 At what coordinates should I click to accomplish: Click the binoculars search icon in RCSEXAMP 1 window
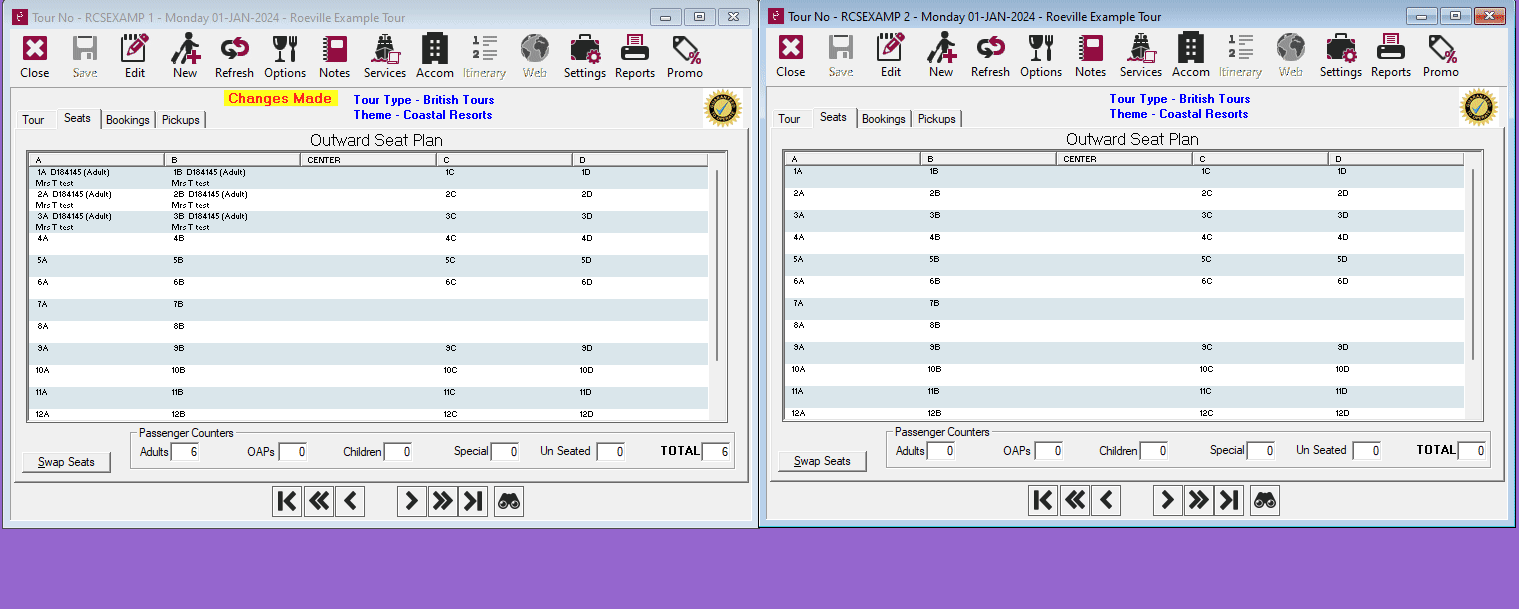click(x=509, y=502)
